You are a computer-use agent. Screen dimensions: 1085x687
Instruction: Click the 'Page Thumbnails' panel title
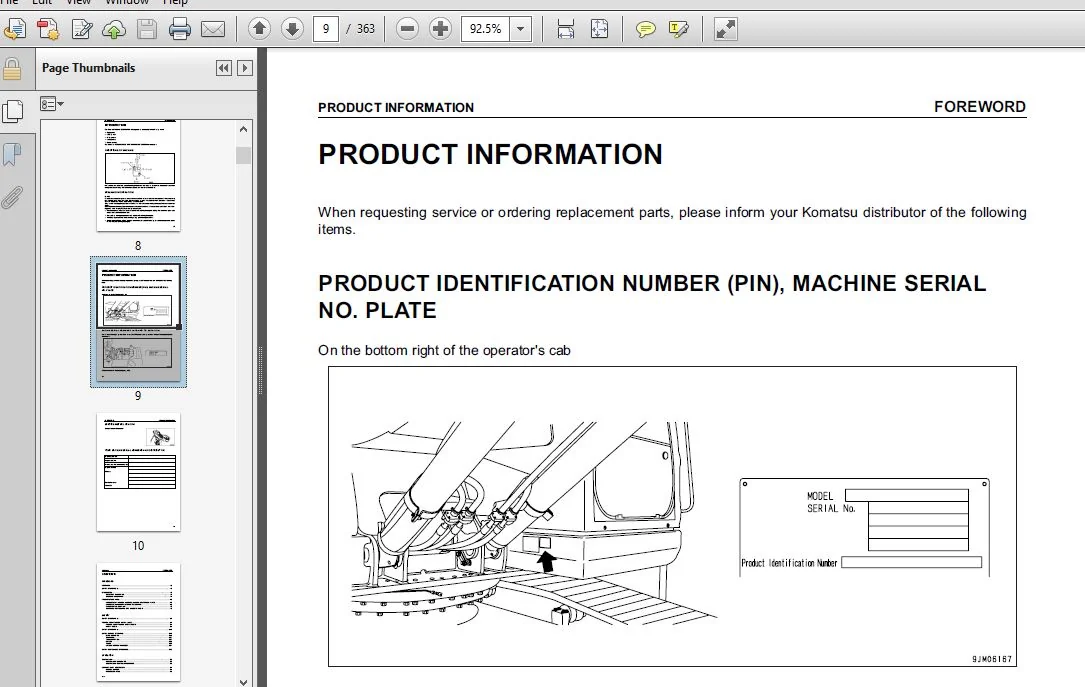point(89,68)
